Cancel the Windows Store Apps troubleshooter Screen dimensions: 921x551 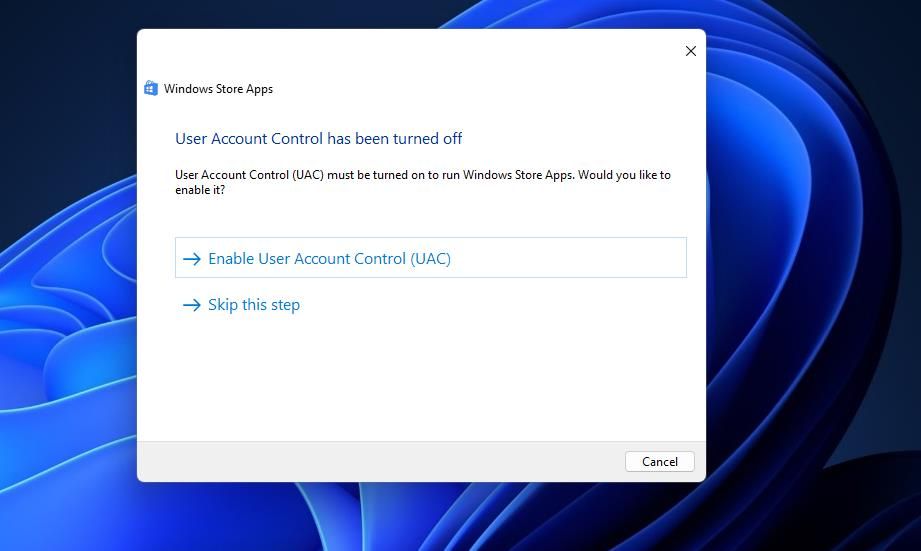pyautogui.click(x=660, y=462)
